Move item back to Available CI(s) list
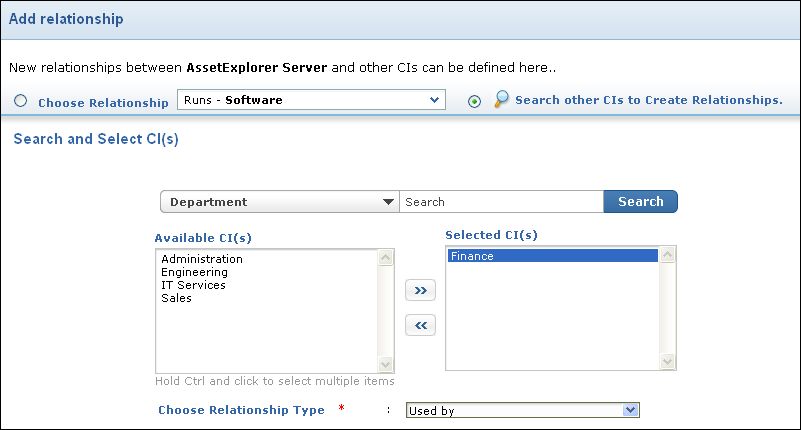Viewport: 801px width, 430px height. point(420,325)
